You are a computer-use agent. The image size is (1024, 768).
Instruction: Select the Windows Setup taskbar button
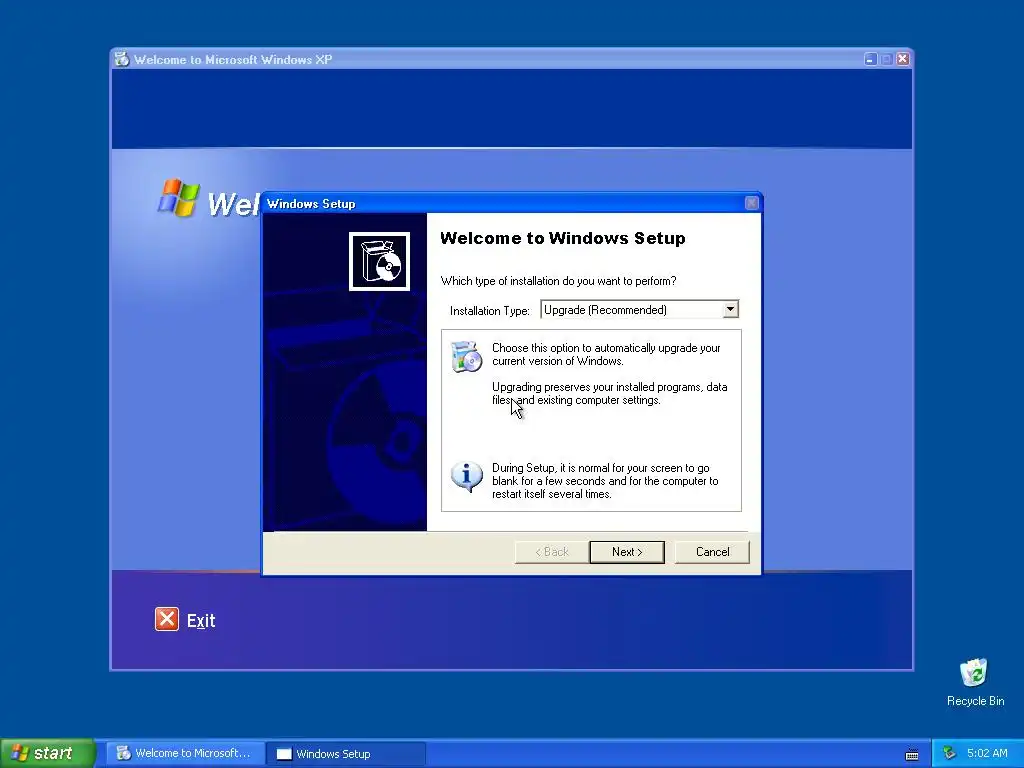coord(346,754)
